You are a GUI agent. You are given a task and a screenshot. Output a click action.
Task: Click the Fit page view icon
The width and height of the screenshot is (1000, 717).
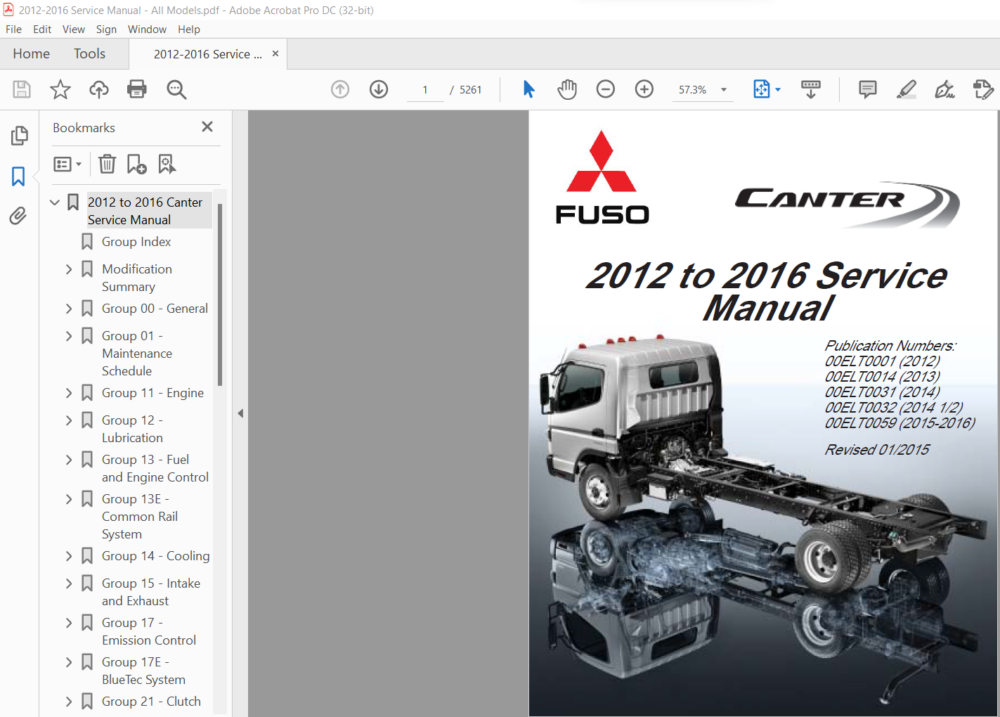point(761,89)
